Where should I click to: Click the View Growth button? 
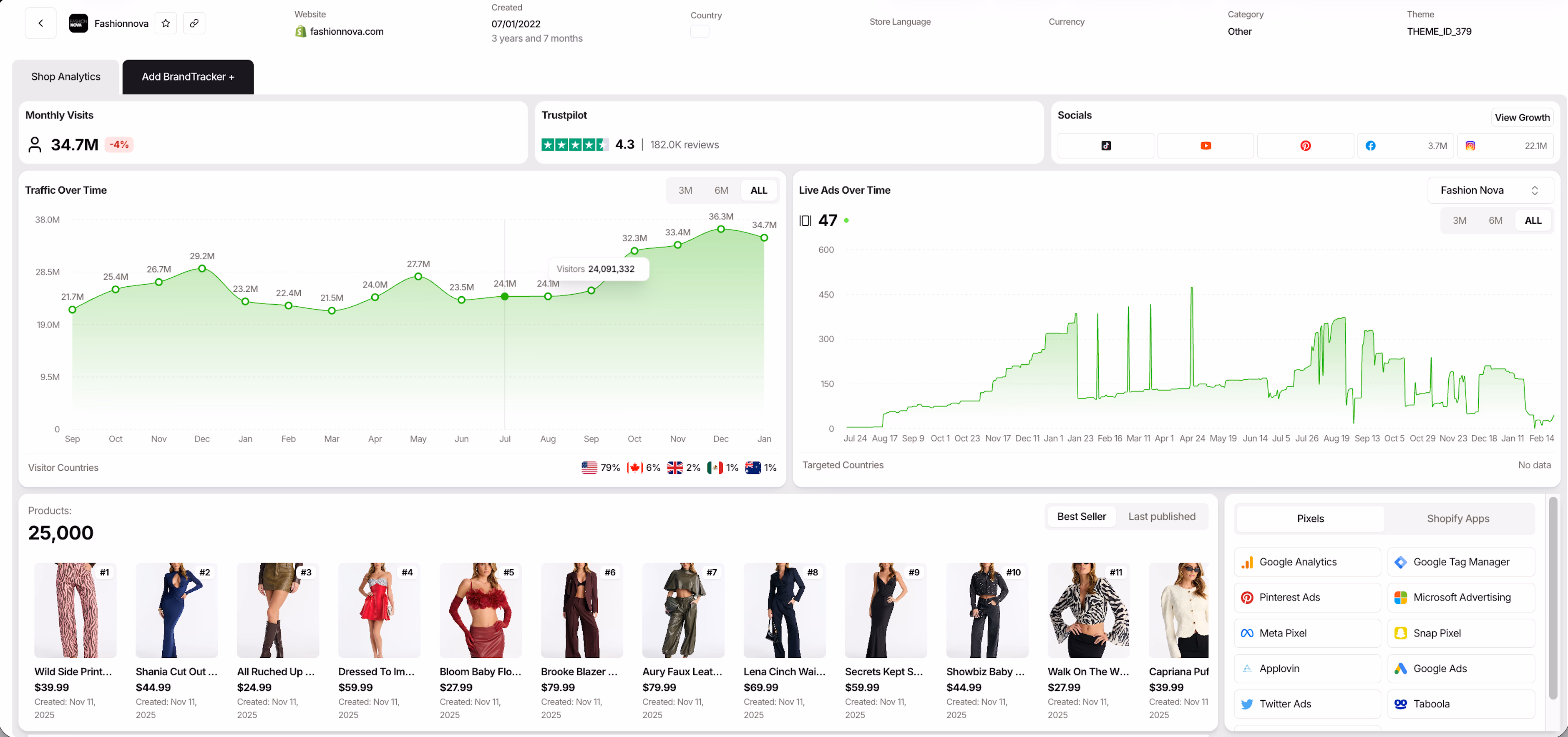[x=1523, y=117]
